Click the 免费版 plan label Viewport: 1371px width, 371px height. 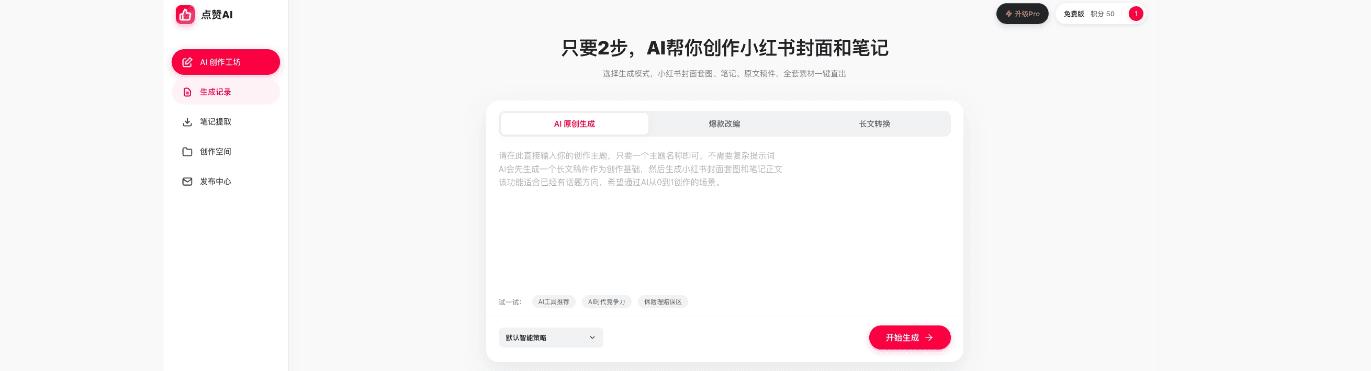point(1074,14)
